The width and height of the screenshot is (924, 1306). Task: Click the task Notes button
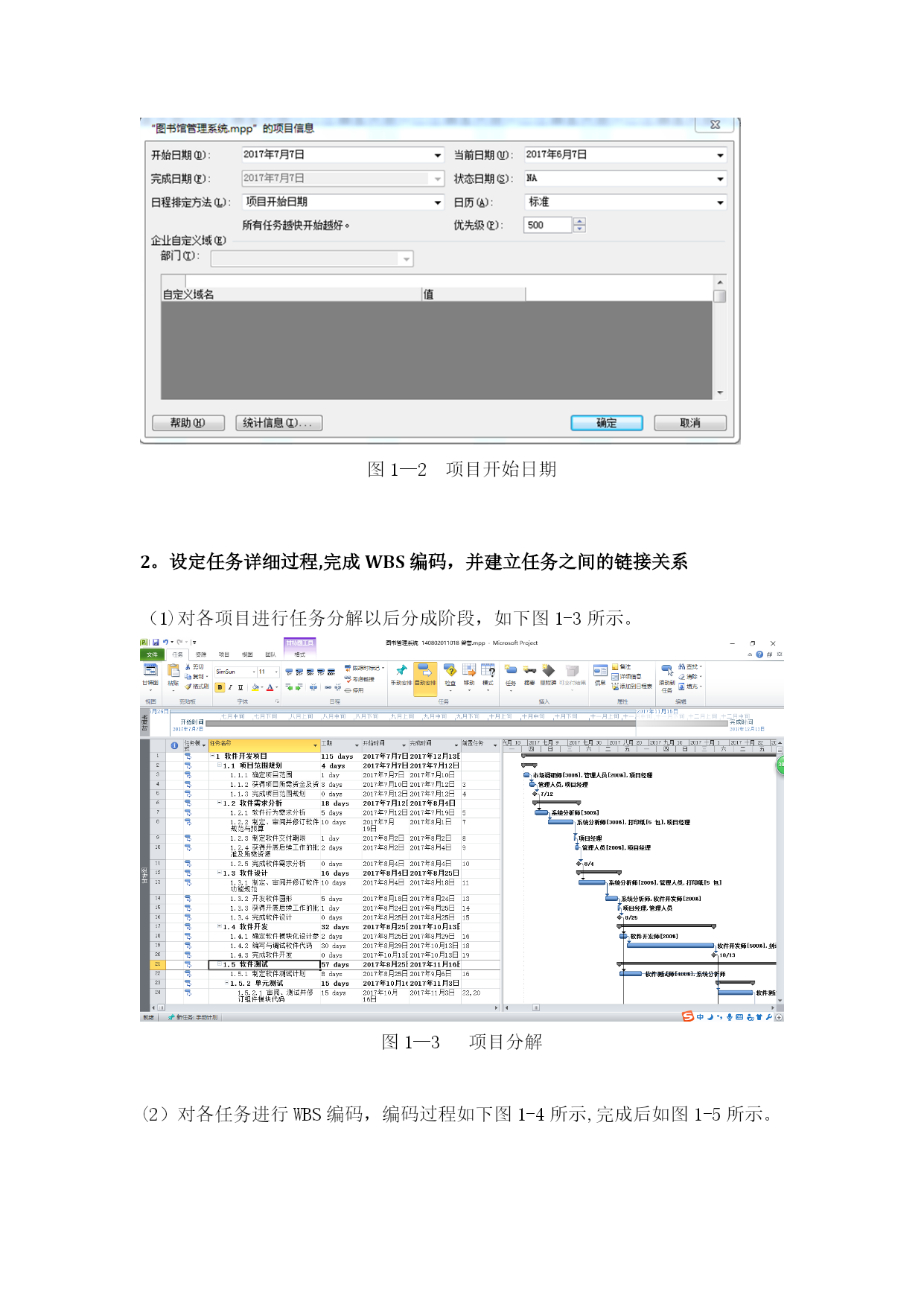click(622, 667)
